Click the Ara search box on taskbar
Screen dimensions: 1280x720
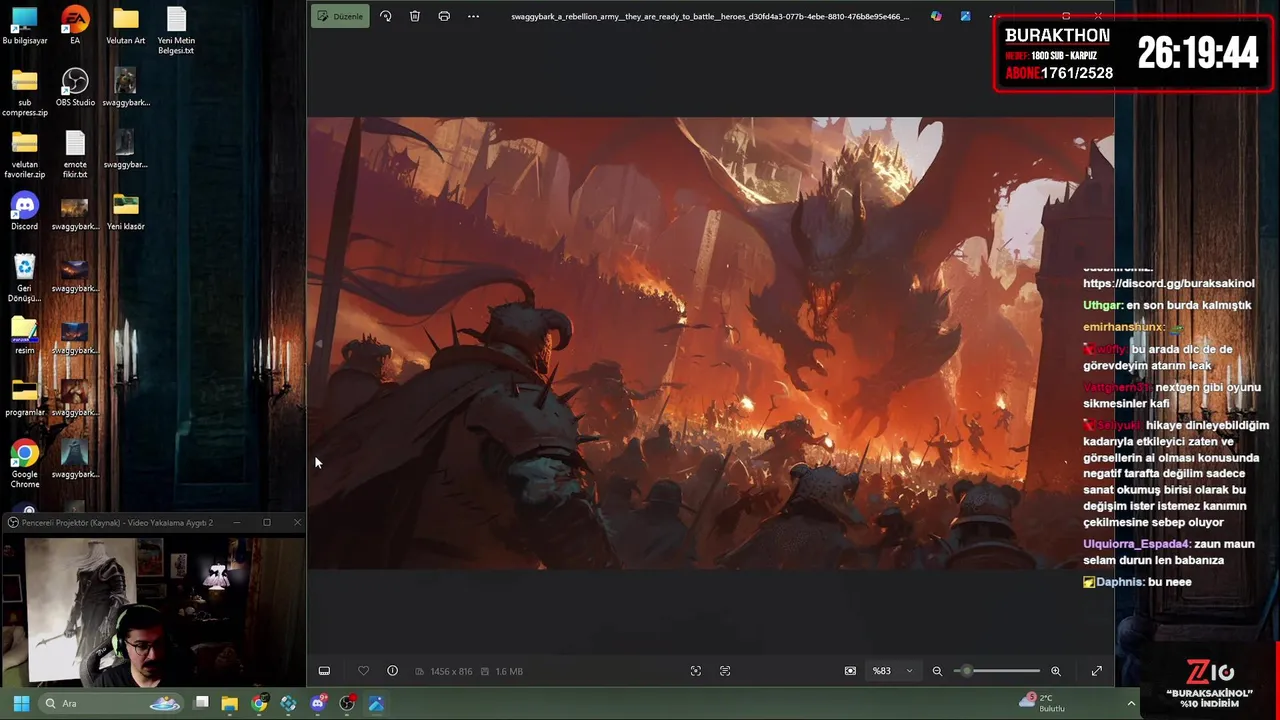[x=112, y=703]
